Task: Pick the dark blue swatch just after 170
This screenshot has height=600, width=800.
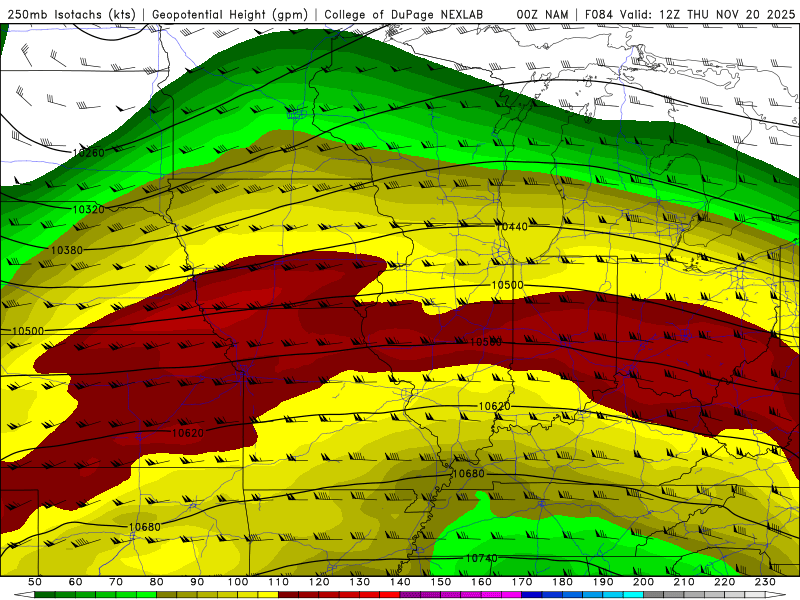Action: click(532, 595)
